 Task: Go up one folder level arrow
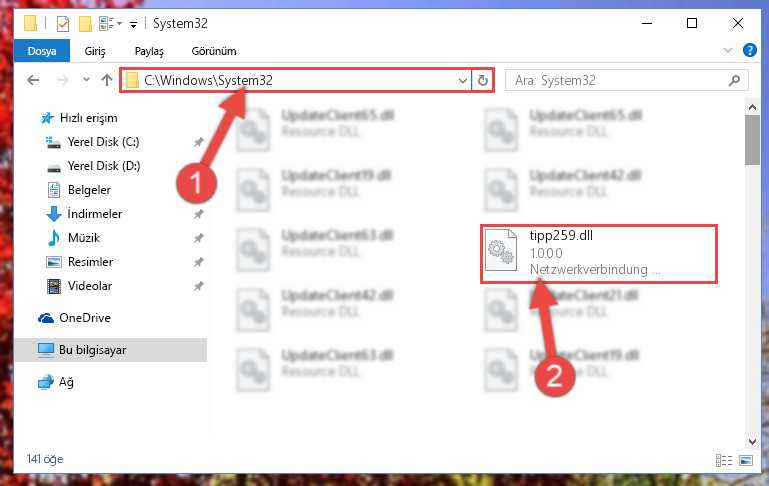click(106, 80)
